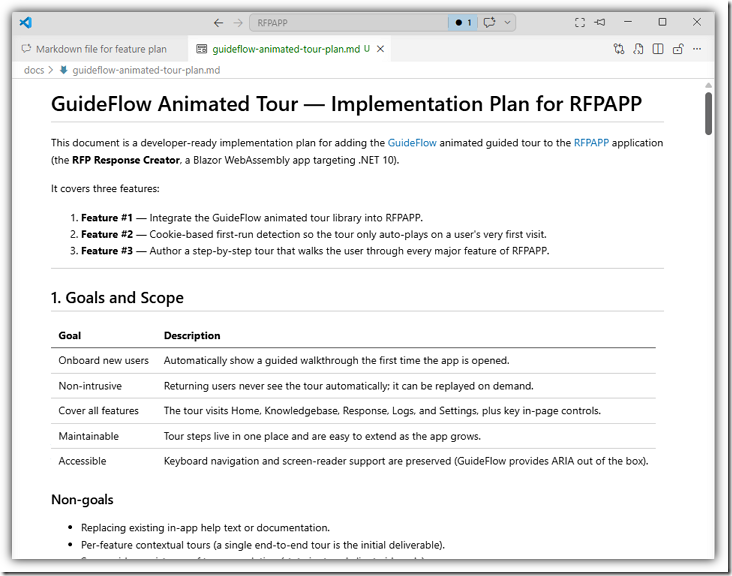Toggle the editor lock icon

(678, 49)
